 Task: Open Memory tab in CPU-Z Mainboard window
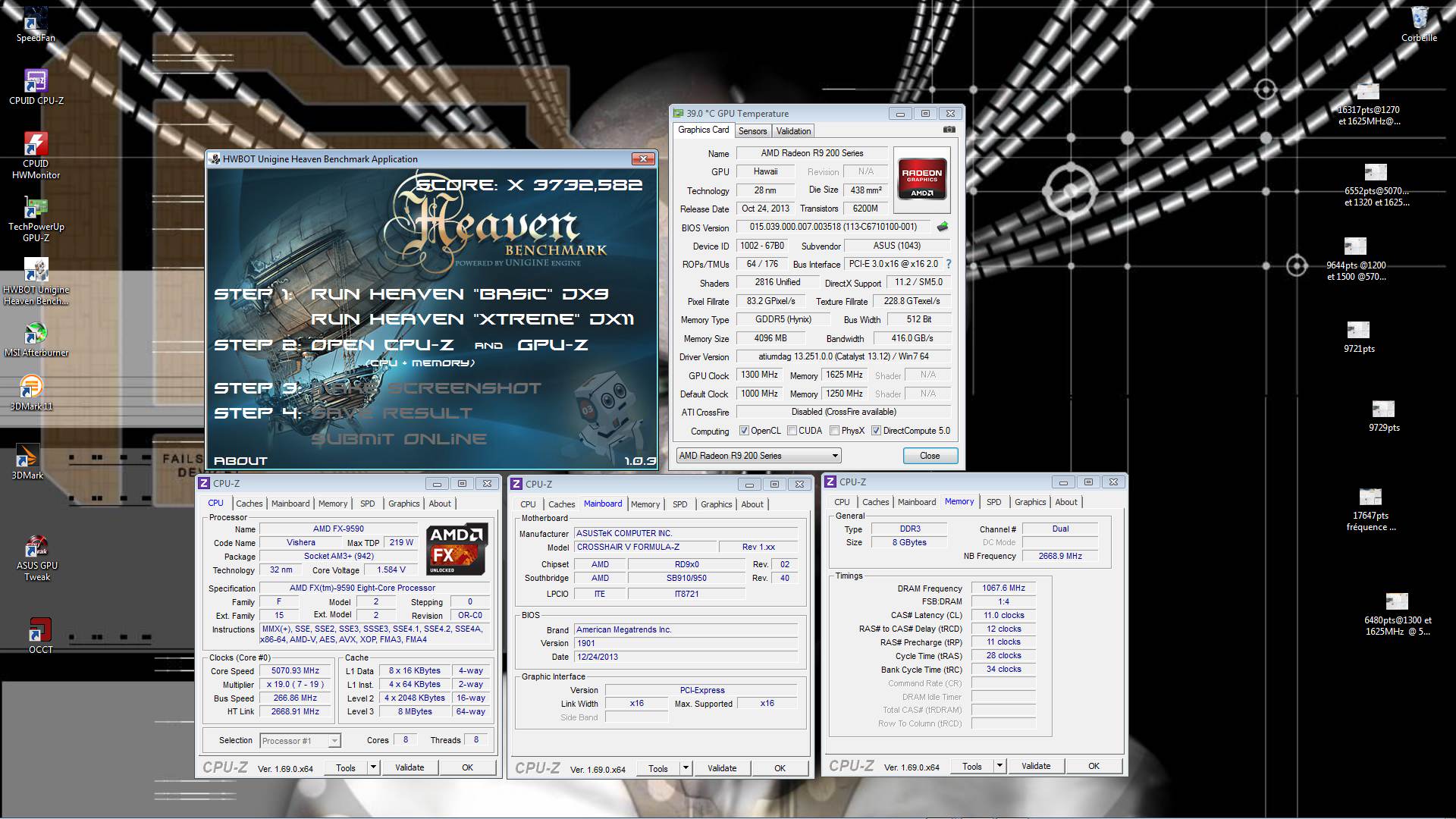[x=645, y=504]
